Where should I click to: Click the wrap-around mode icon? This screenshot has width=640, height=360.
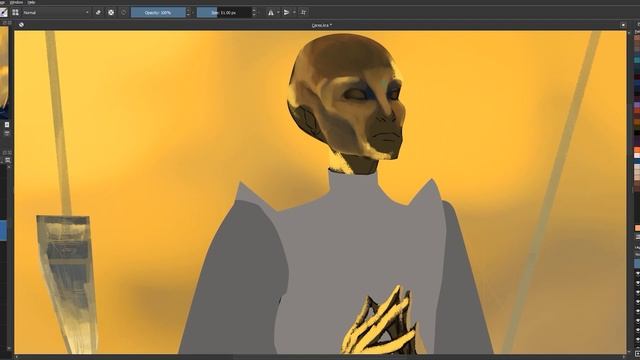coord(304,13)
